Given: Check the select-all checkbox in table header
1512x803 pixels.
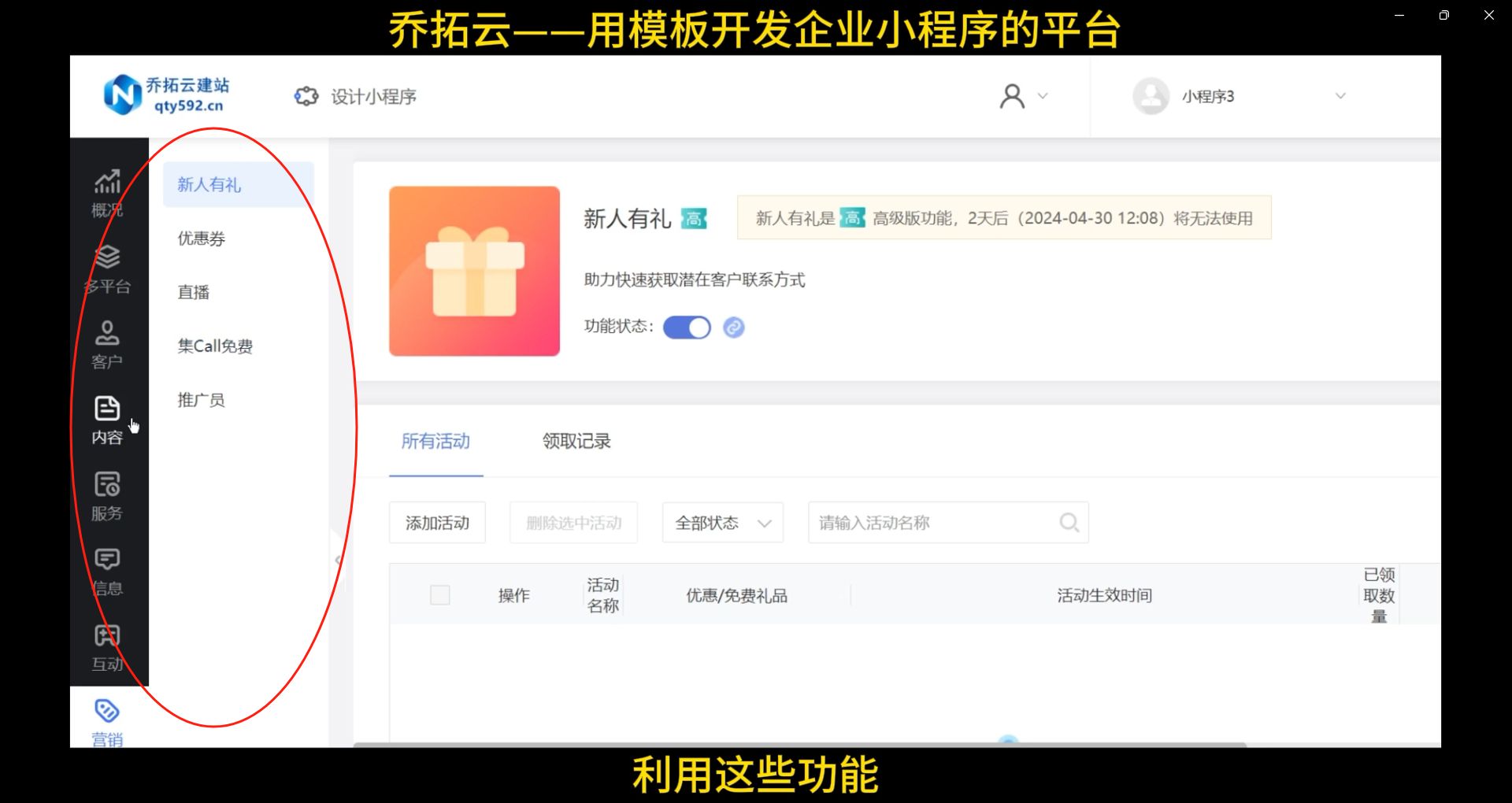Looking at the screenshot, I should [440, 595].
